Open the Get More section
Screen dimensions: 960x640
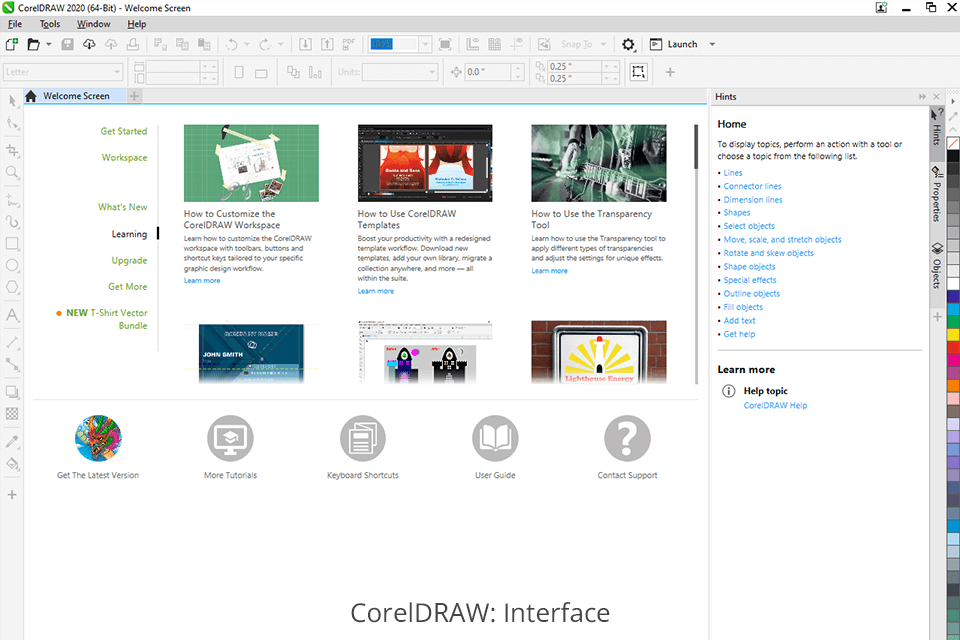128,287
